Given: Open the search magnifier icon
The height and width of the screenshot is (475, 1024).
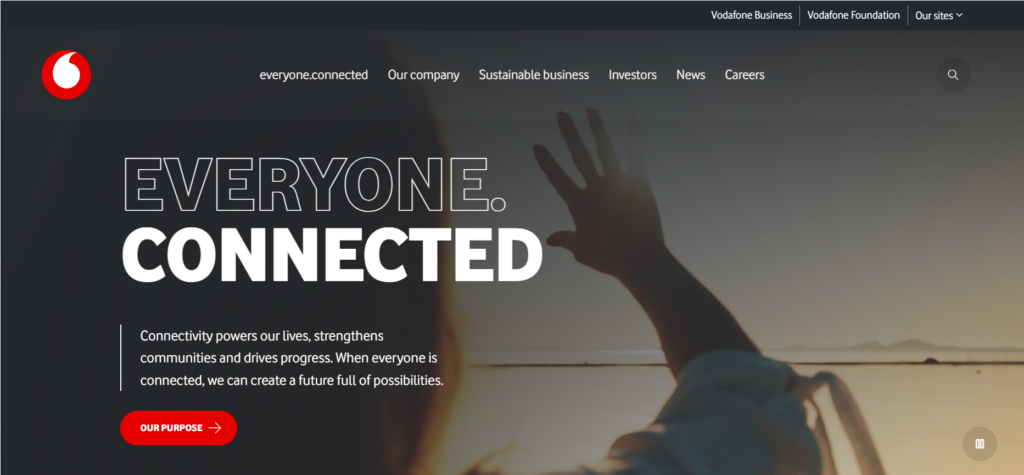Looking at the screenshot, I should tap(953, 74).
